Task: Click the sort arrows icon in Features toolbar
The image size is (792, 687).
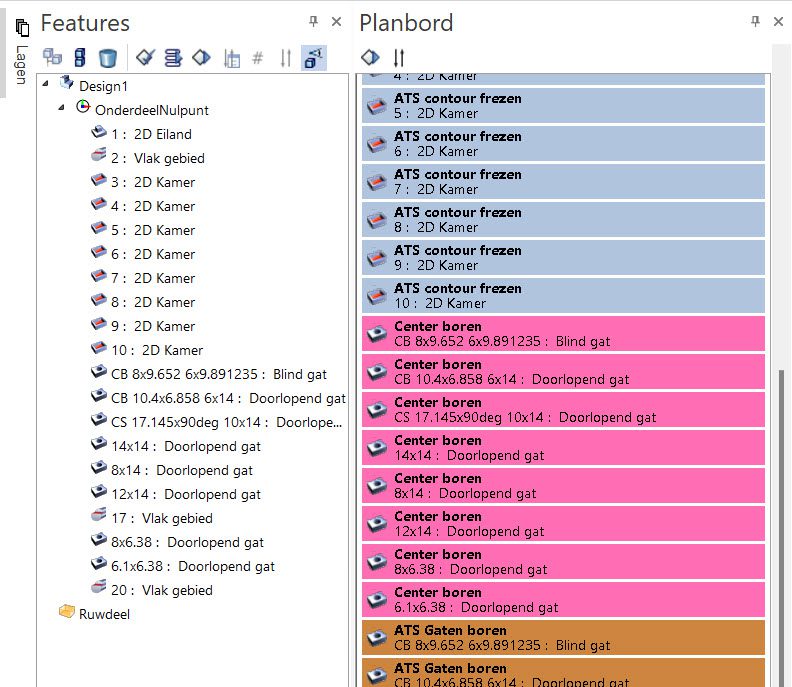Action: [x=286, y=58]
